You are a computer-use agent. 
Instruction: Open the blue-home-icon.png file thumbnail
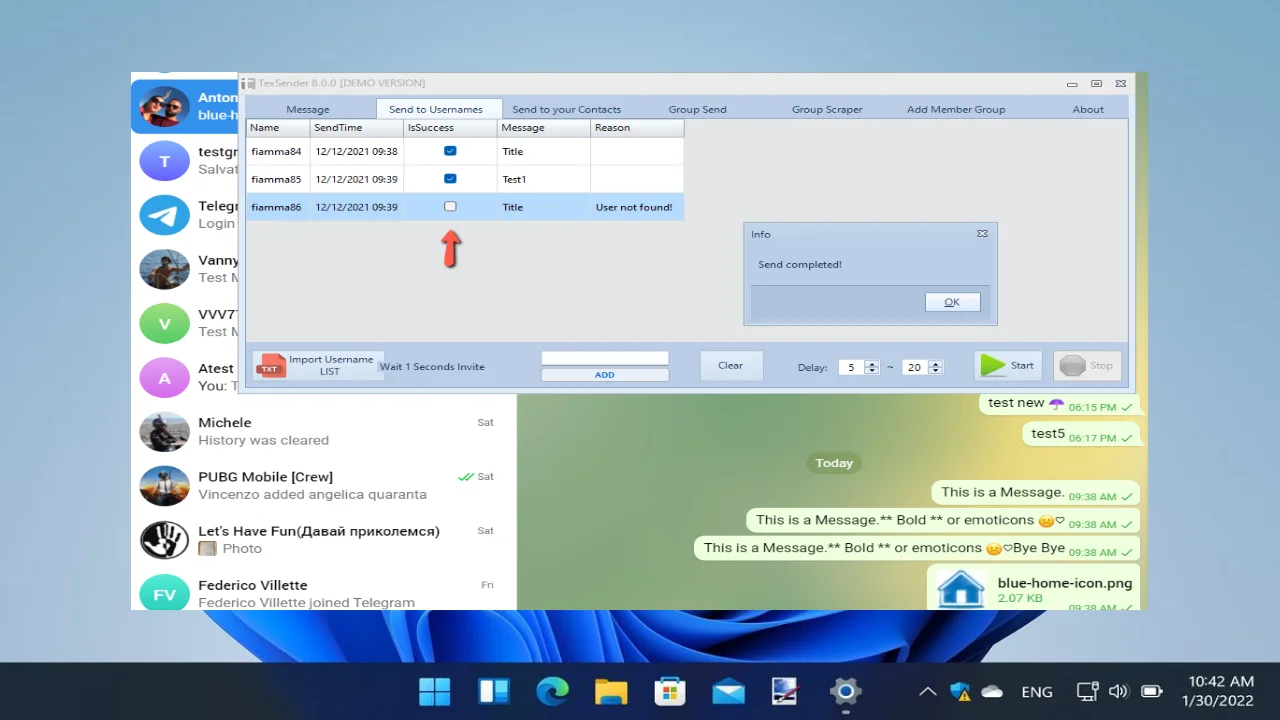(x=960, y=589)
